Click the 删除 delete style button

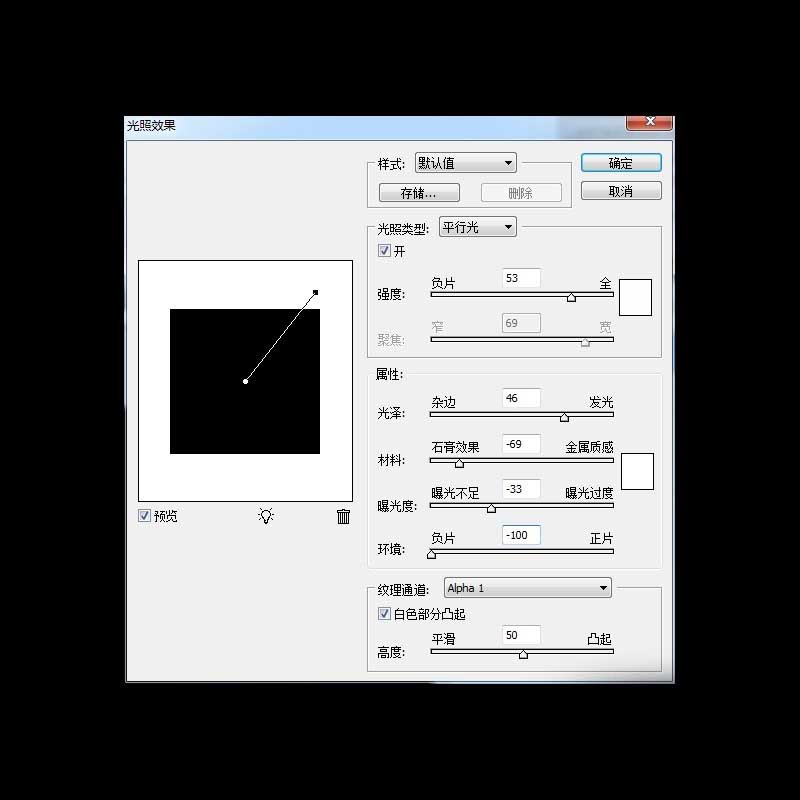coord(521,192)
